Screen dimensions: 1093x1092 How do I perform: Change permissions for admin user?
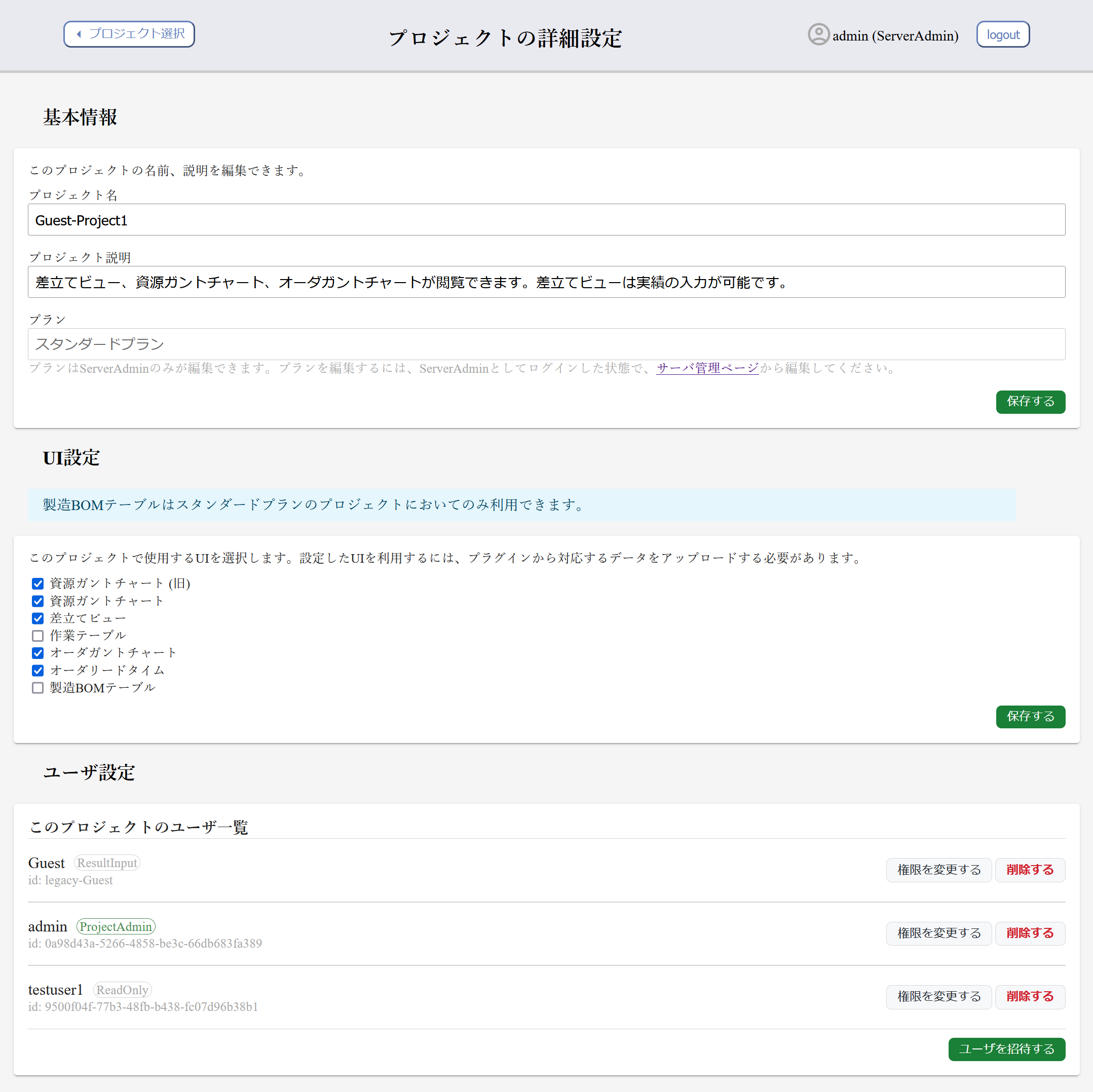pos(938,933)
